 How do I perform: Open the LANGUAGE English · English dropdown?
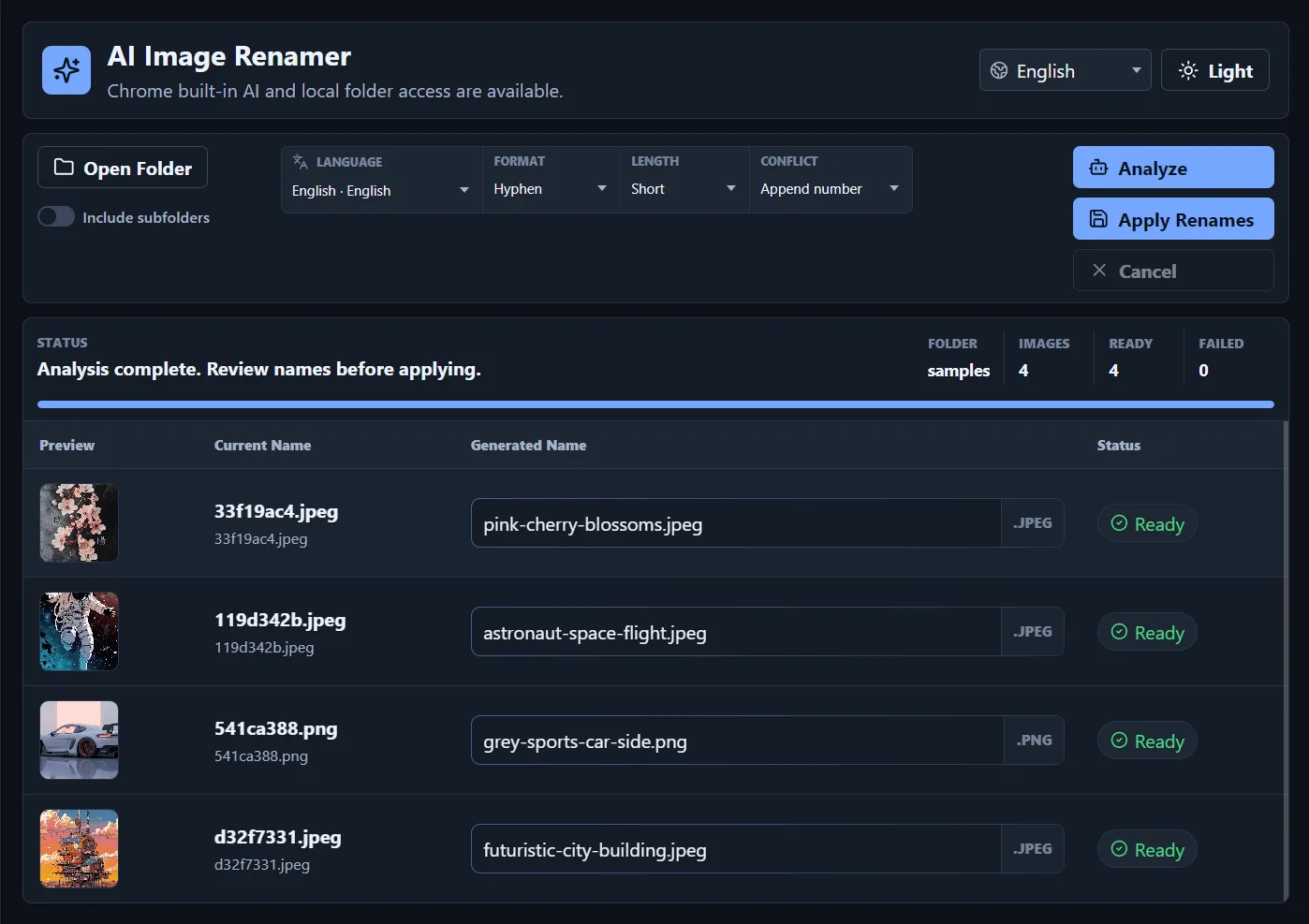click(381, 190)
